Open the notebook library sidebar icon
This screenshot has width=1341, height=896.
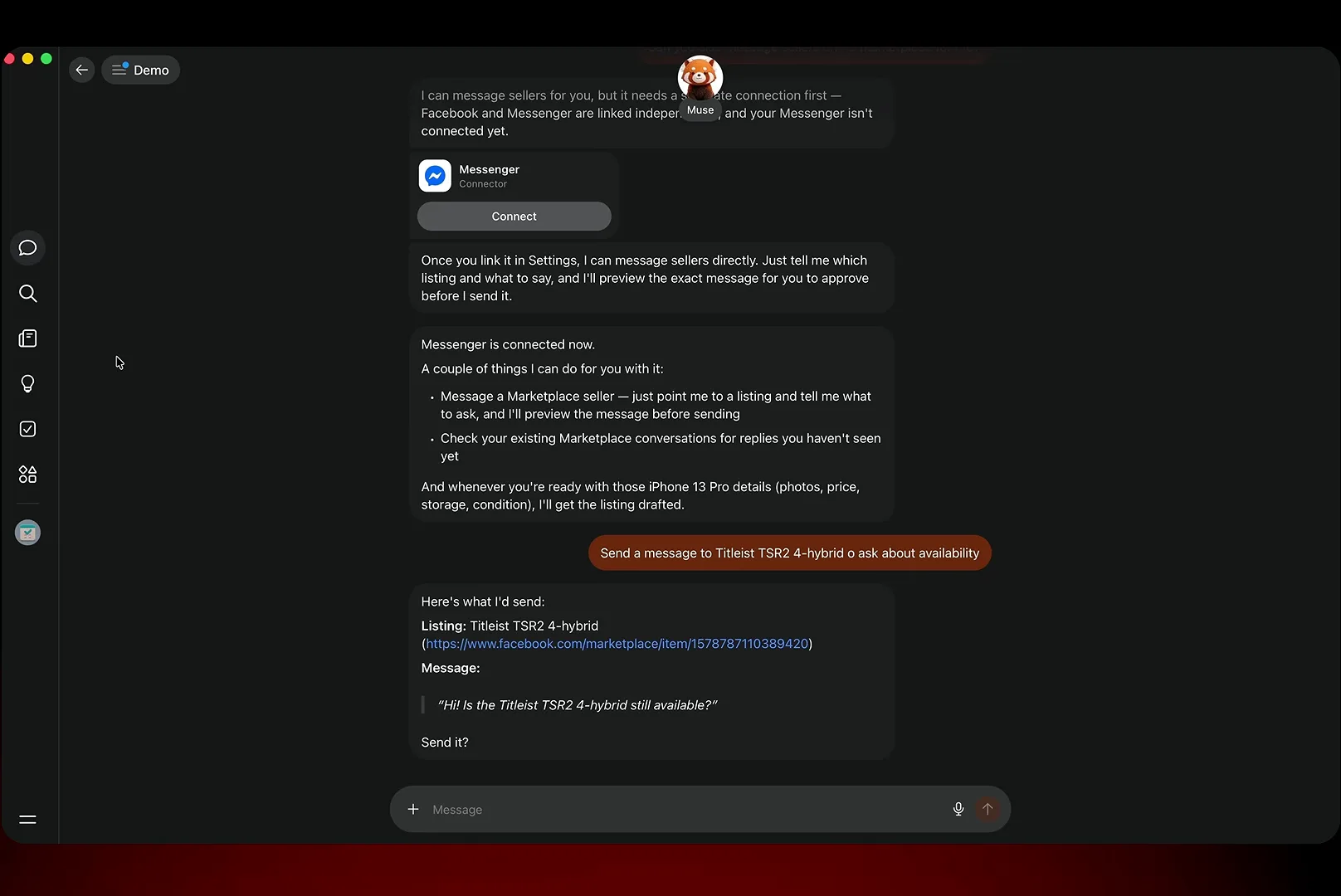[x=27, y=338]
